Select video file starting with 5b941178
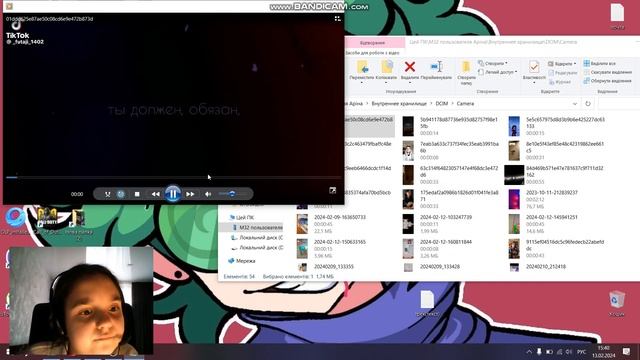This screenshot has height=360, width=640. (x=451, y=126)
